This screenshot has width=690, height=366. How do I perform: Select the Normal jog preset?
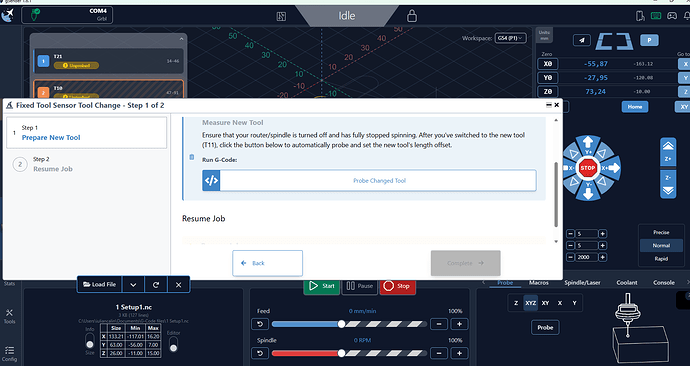coord(661,245)
